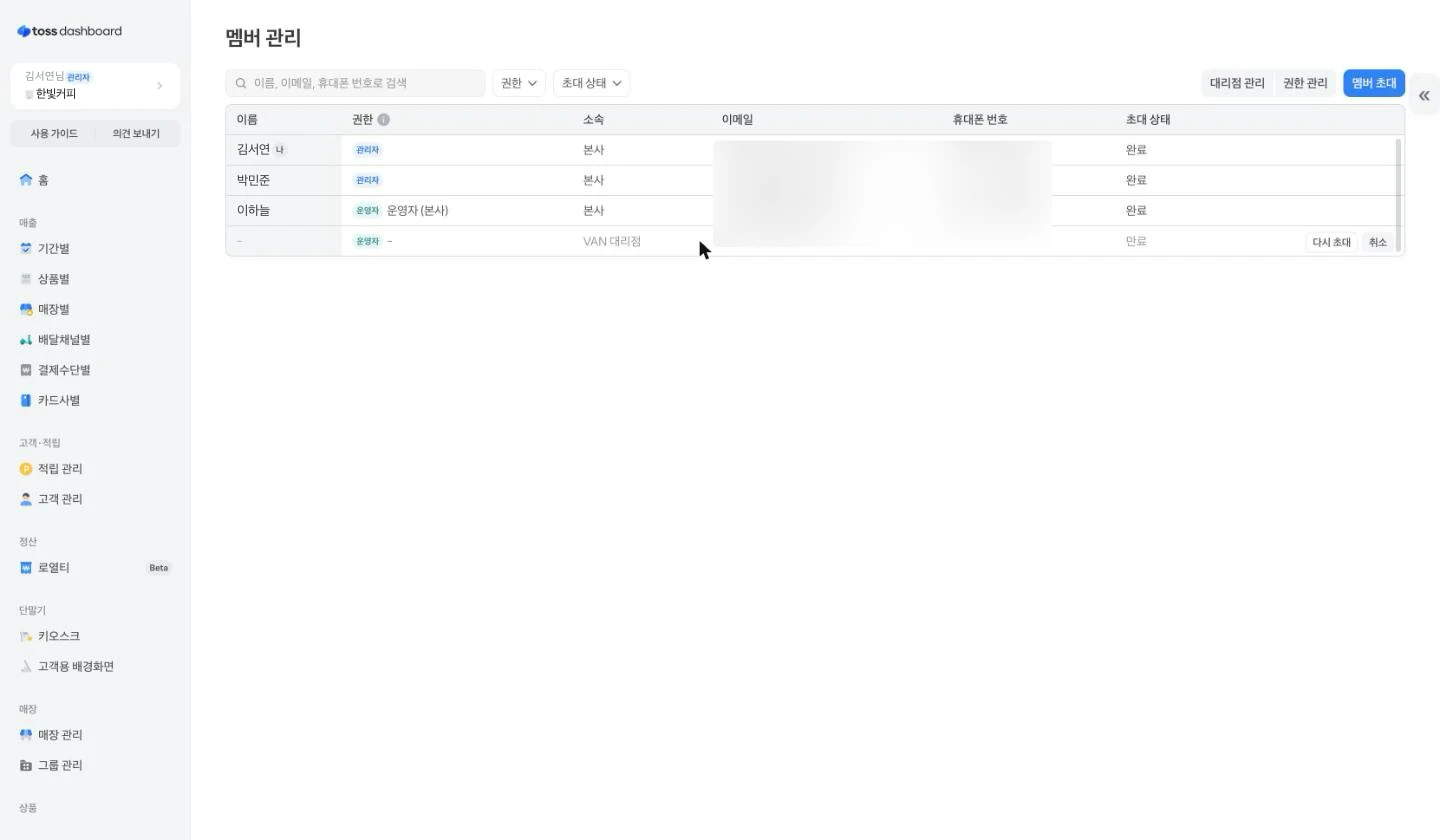The width and height of the screenshot is (1440, 840).
Task: Open 고객용 배경화면 icon
Action: pyautogui.click(x=26, y=666)
